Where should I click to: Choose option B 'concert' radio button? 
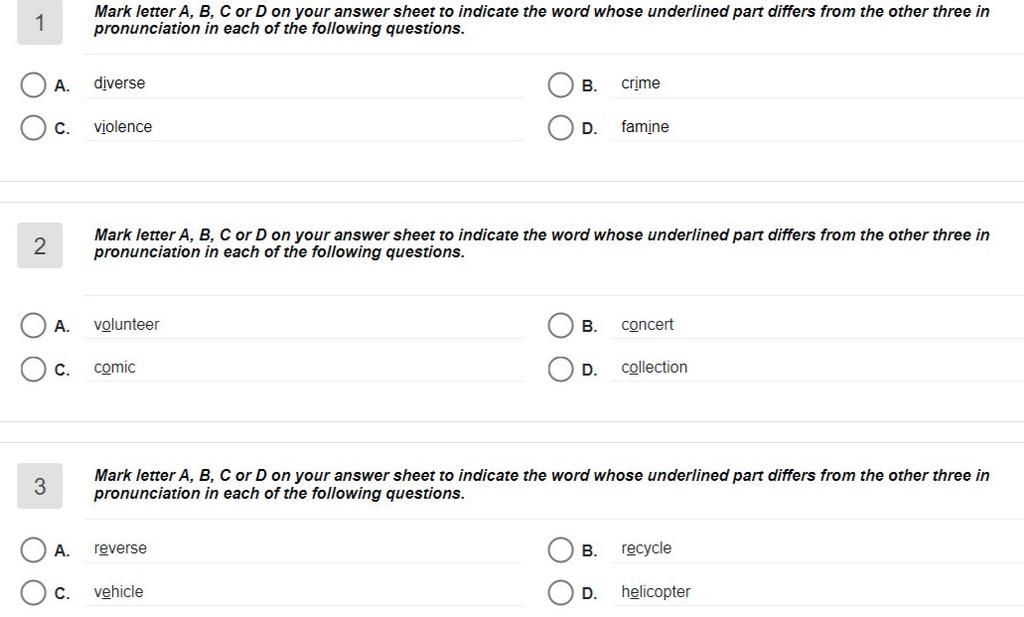tap(560, 325)
